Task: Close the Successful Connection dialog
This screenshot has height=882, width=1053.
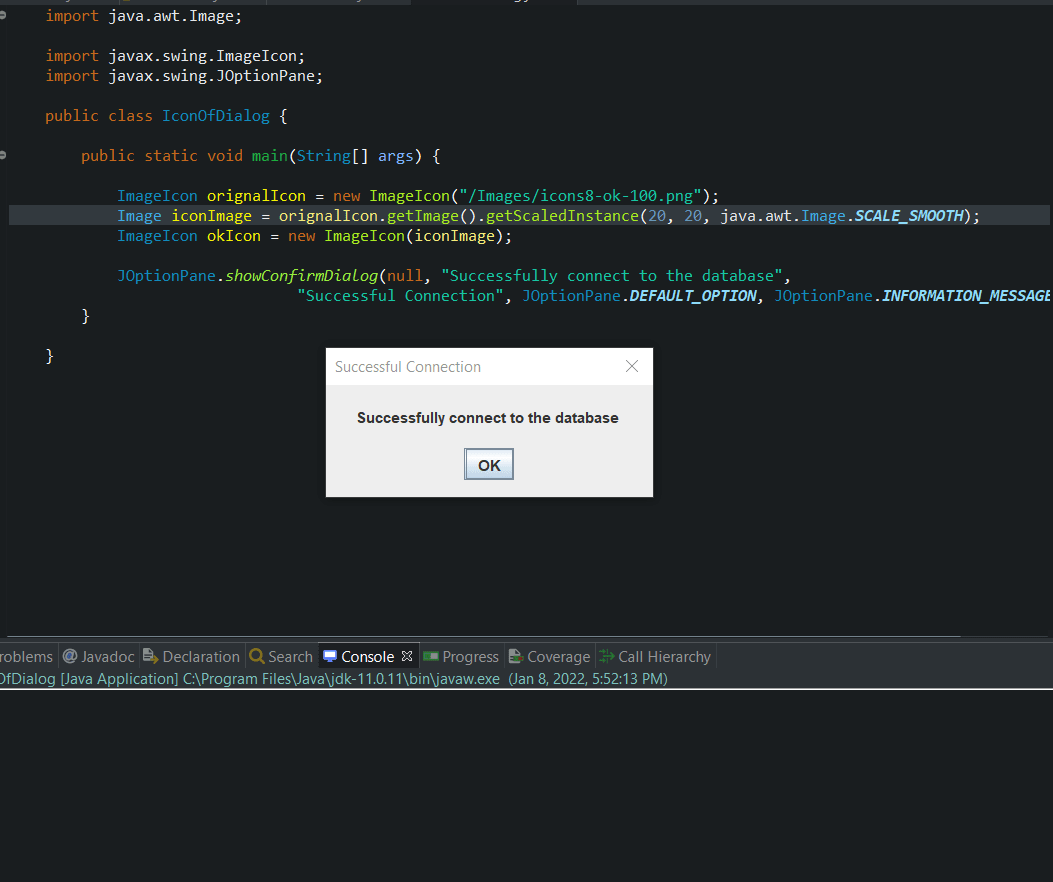Action: pos(631,366)
